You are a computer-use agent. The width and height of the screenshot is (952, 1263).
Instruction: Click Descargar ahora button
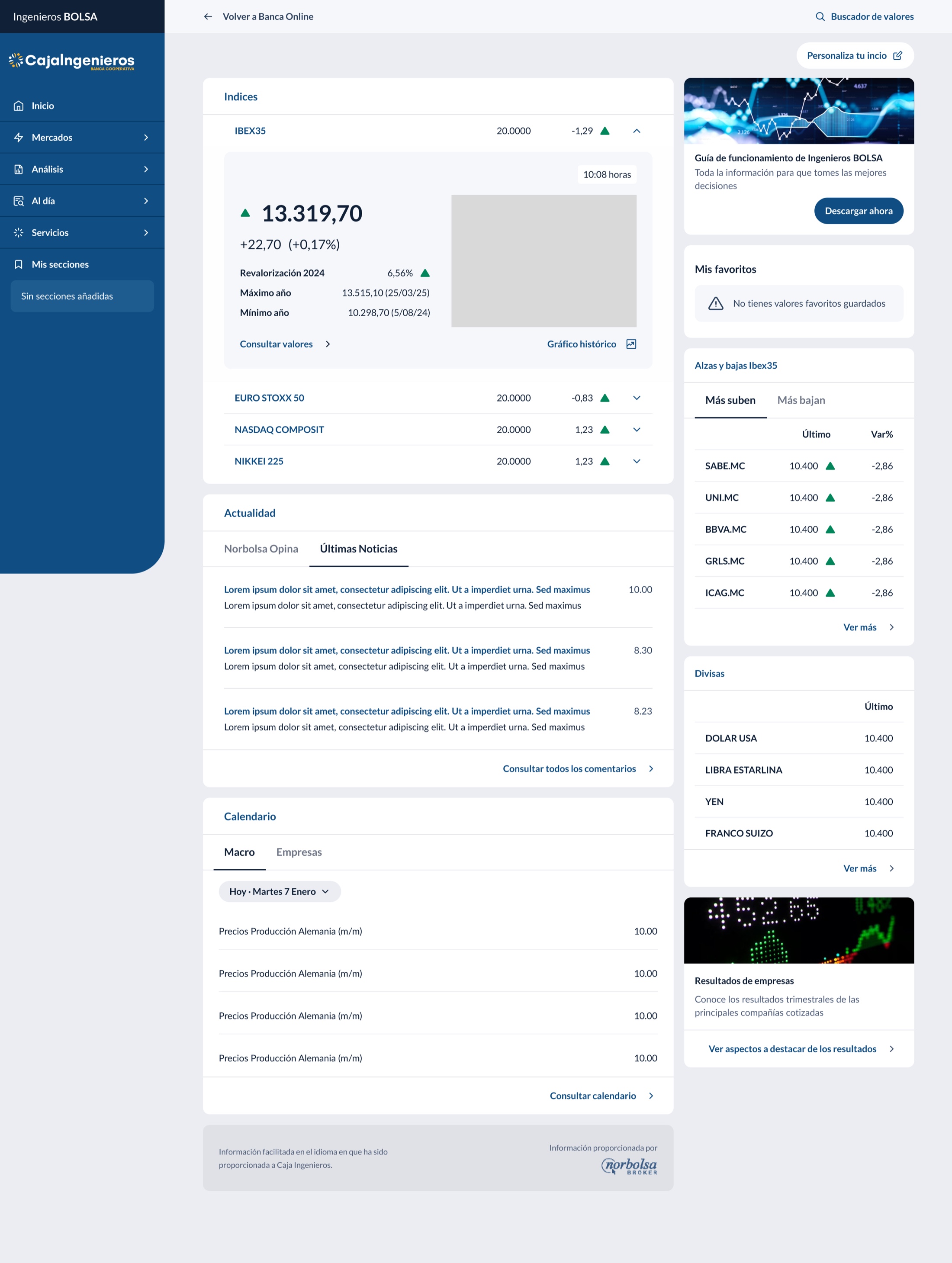coord(859,211)
